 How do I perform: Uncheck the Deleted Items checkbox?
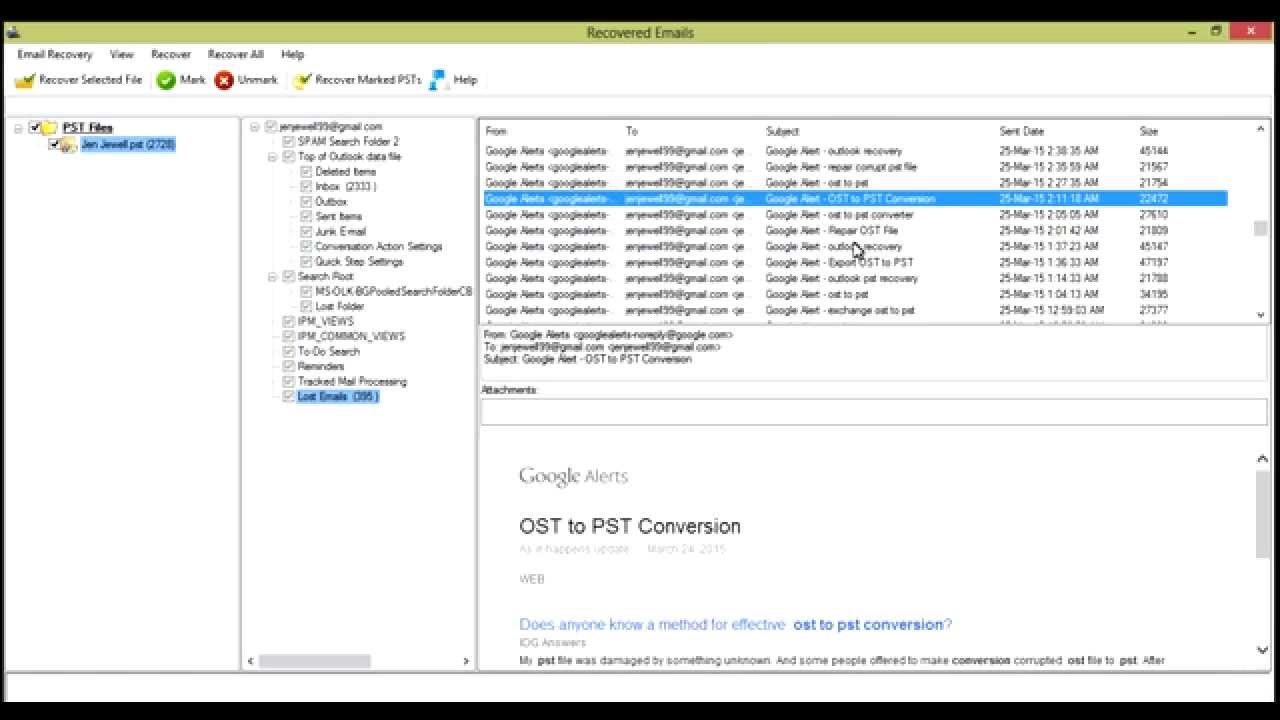[306, 172]
